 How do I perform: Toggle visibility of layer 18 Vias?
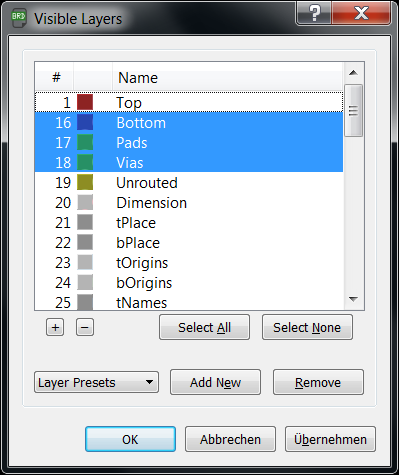[x=189, y=162]
